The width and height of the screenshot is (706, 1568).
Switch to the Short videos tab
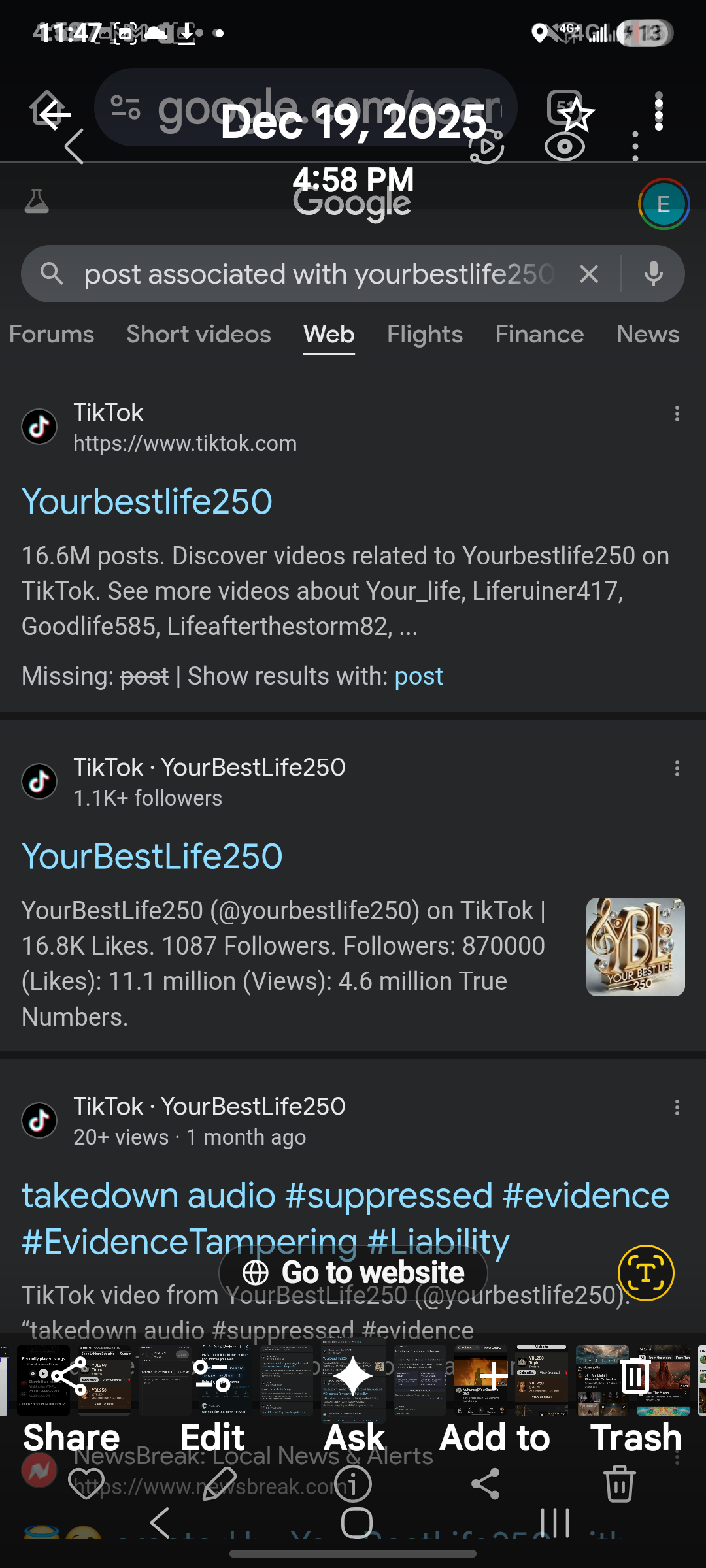(x=199, y=335)
